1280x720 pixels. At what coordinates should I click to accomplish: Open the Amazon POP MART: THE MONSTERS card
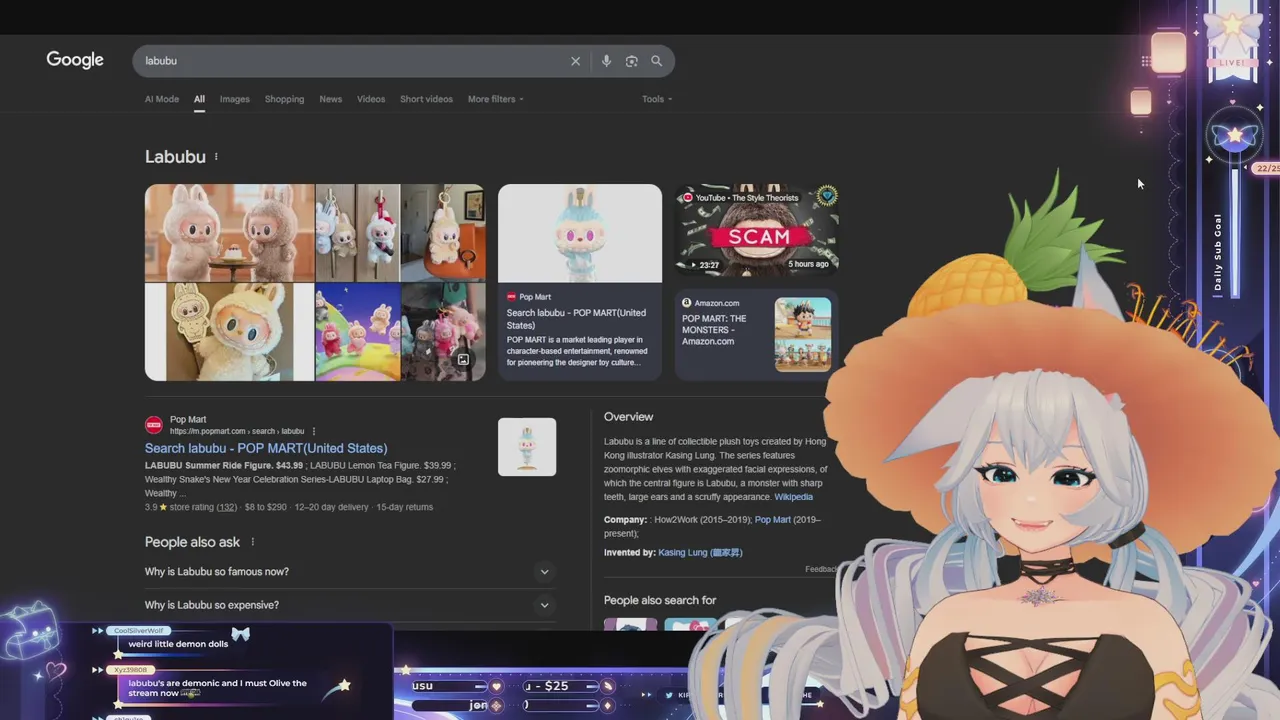(x=757, y=335)
